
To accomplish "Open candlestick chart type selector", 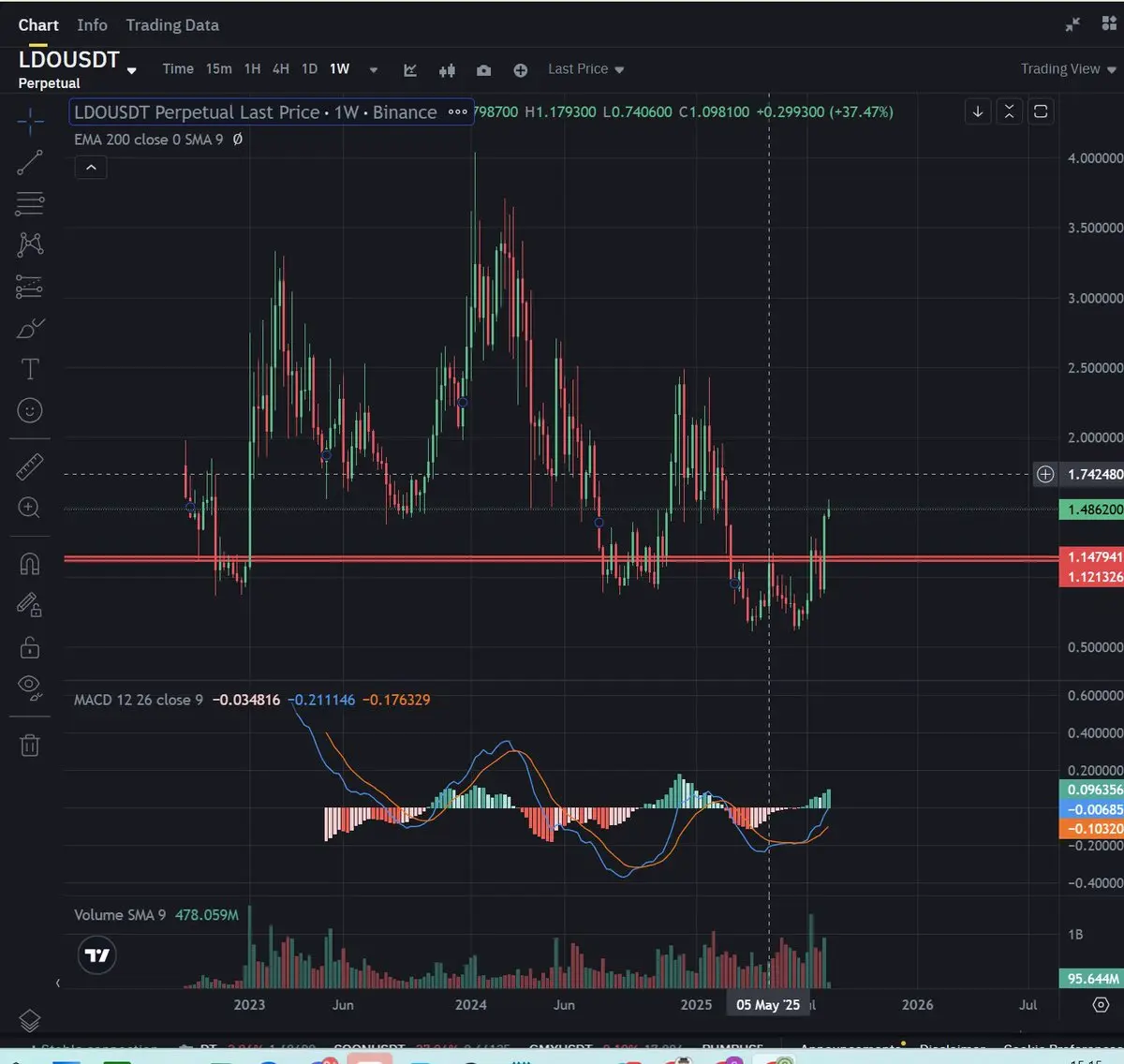I will click(x=447, y=69).
